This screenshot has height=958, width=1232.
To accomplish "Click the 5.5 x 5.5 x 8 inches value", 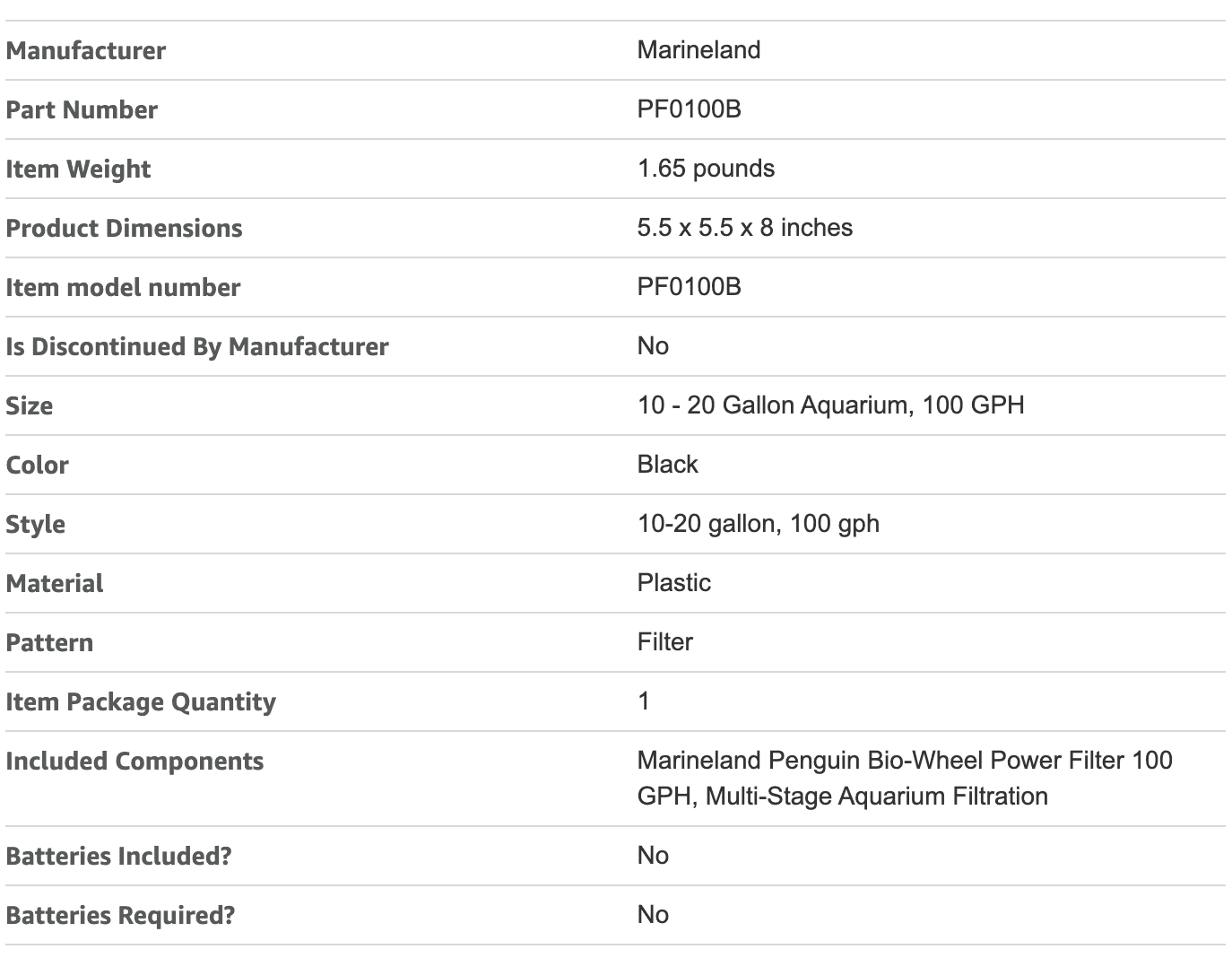I will pos(744,227).
